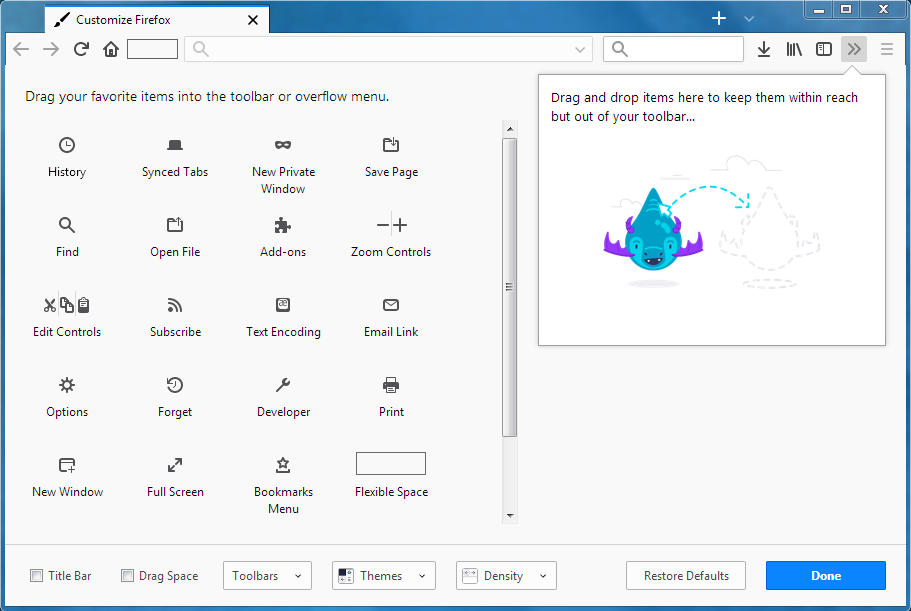911x611 pixels.
Task: Open the Toolbars dropdown
Action: click(267, 576)
